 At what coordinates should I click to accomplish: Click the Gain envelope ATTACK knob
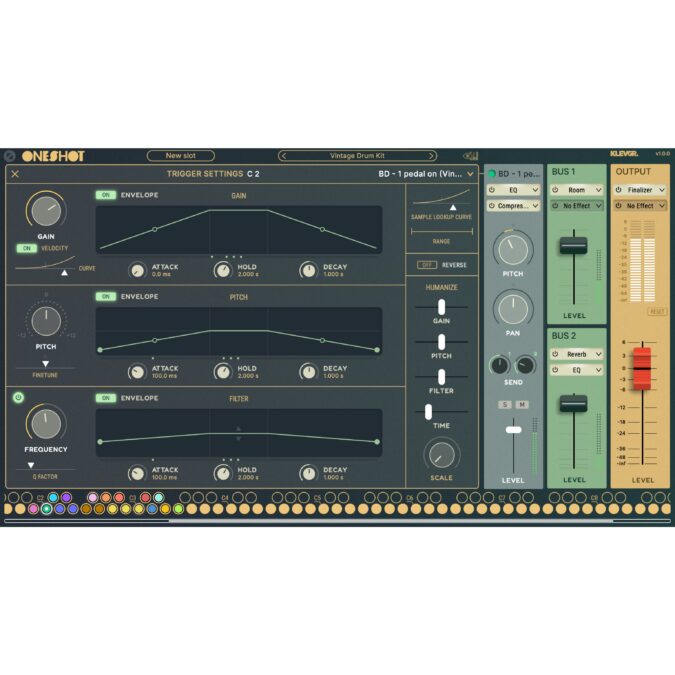point(137,270)
